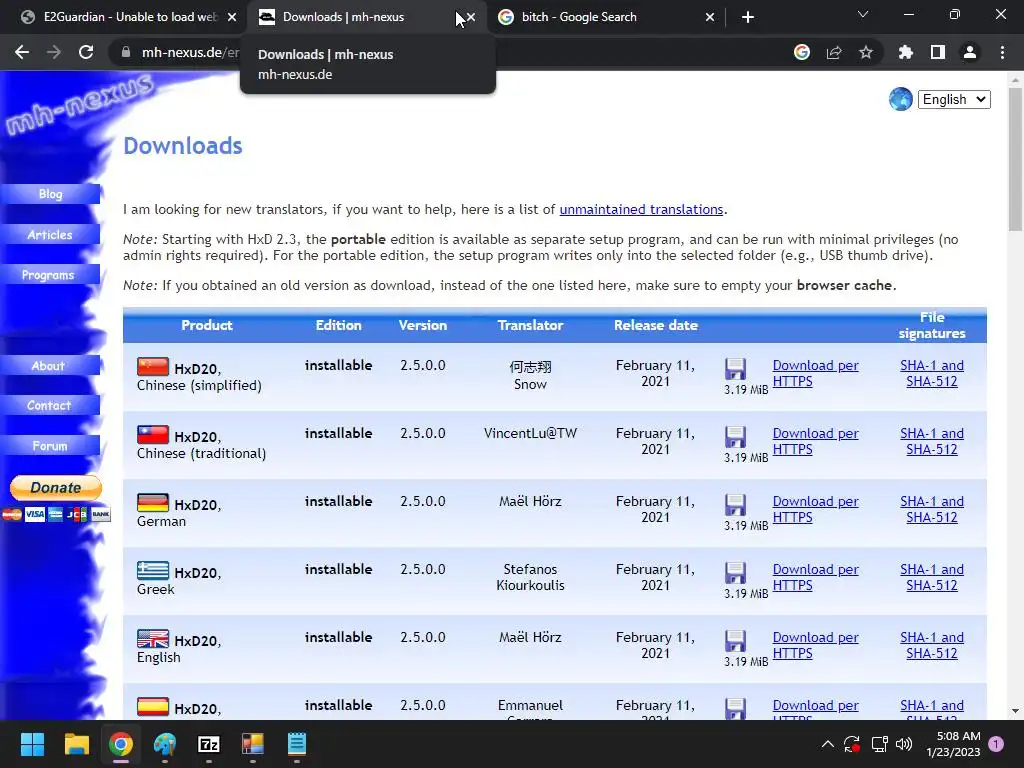Screen dimensions: 1024x768
Task: Click the floppy disk icon in English row
Action: 735,641
